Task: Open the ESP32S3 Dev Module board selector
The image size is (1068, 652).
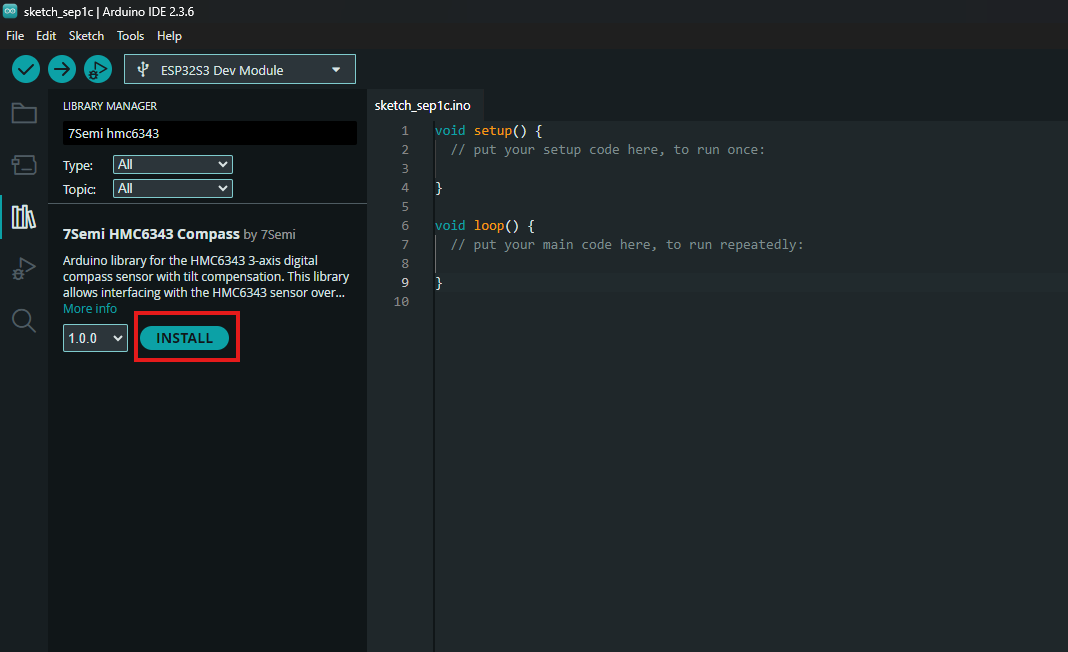Action: click(x=240, y=69)
